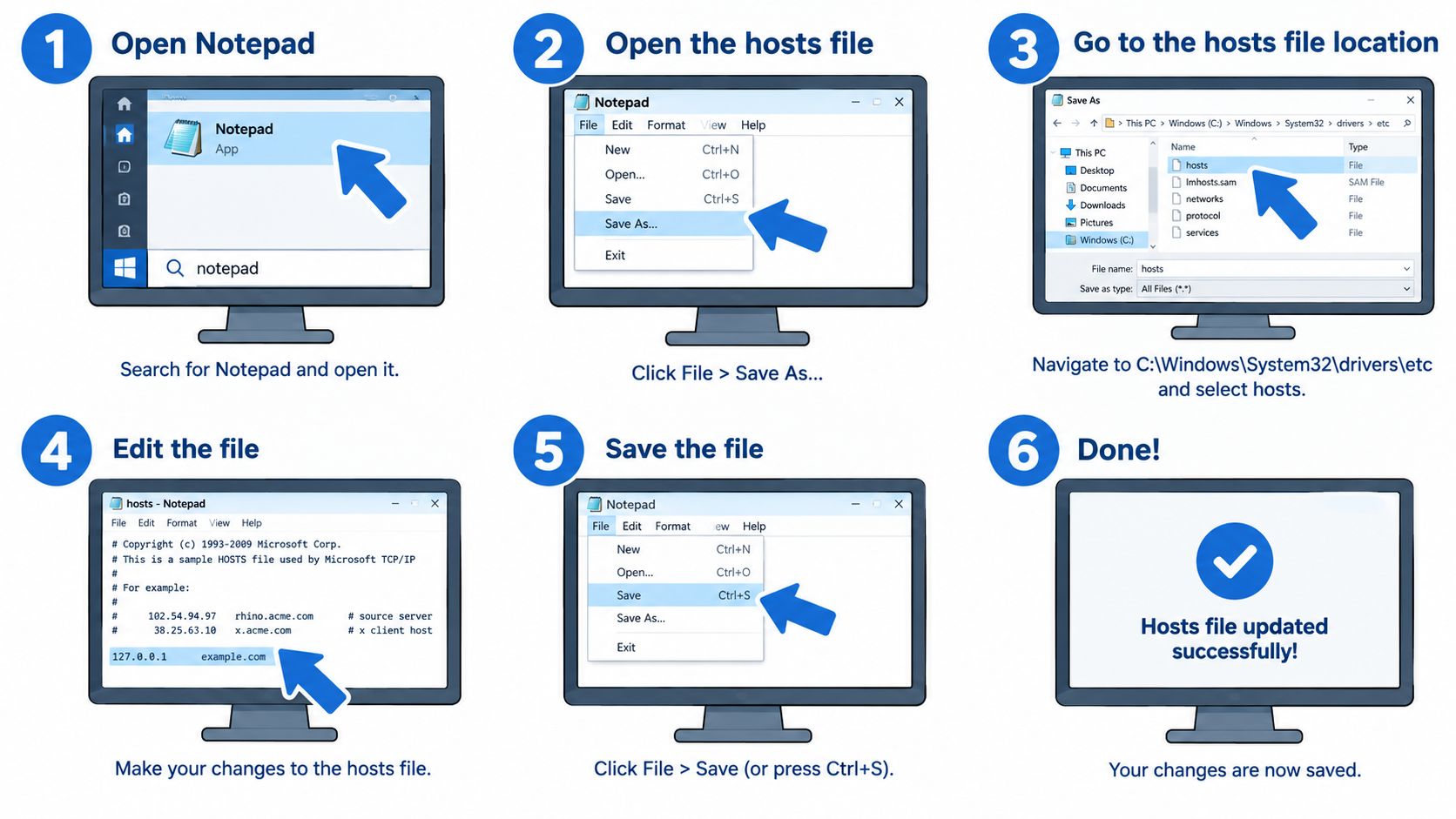The image size is (1456, 819).
Task: Open the Edit menu in step 5 Notepad
Action: tap(632, 527)
